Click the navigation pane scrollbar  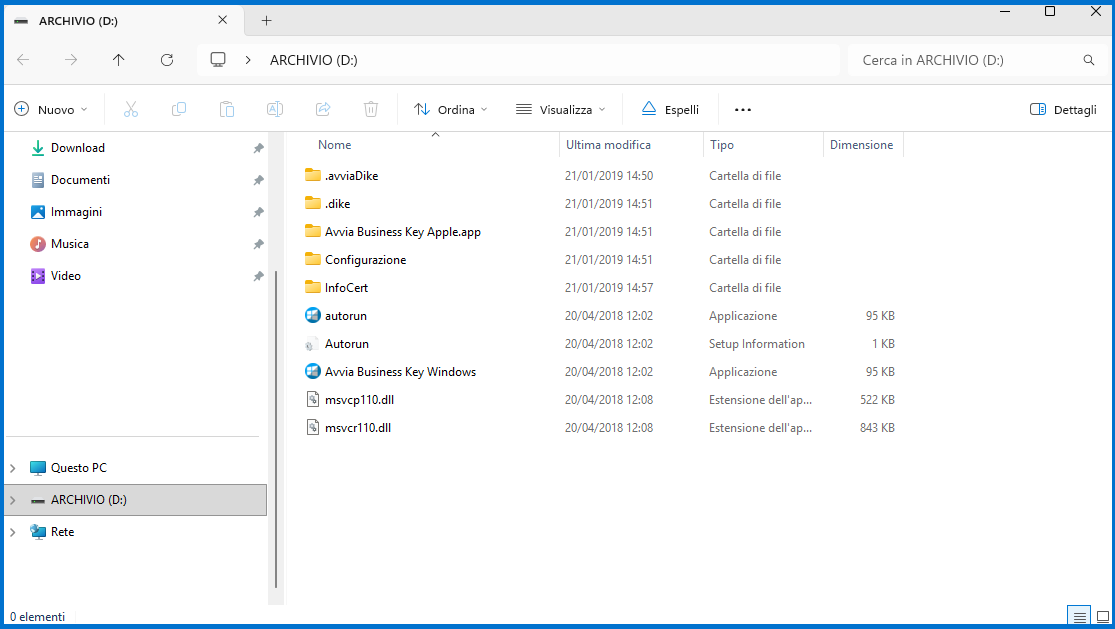tap(276, 429)
